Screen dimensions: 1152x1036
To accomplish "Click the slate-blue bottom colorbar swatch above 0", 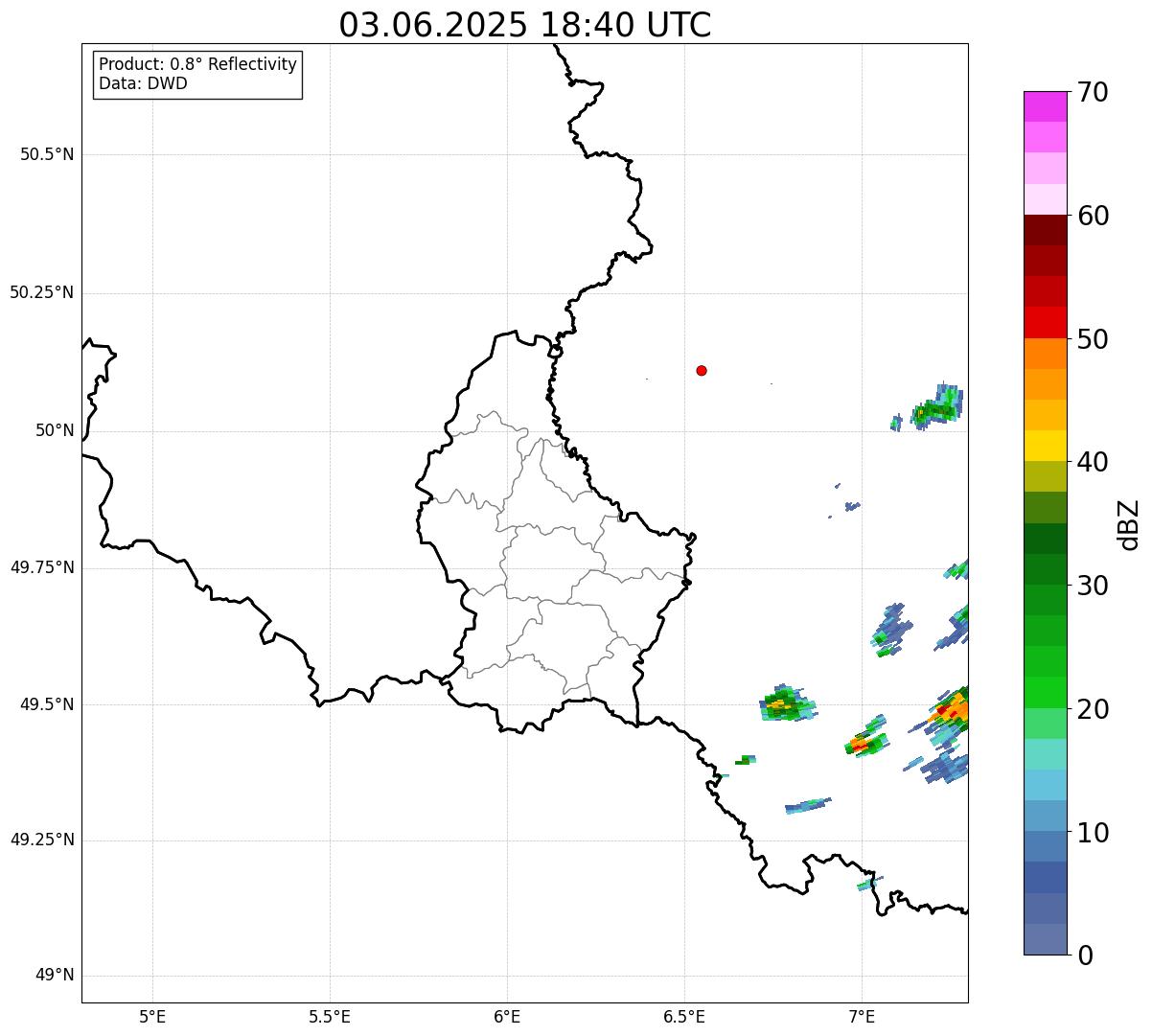I will [x=1045, y=939].
